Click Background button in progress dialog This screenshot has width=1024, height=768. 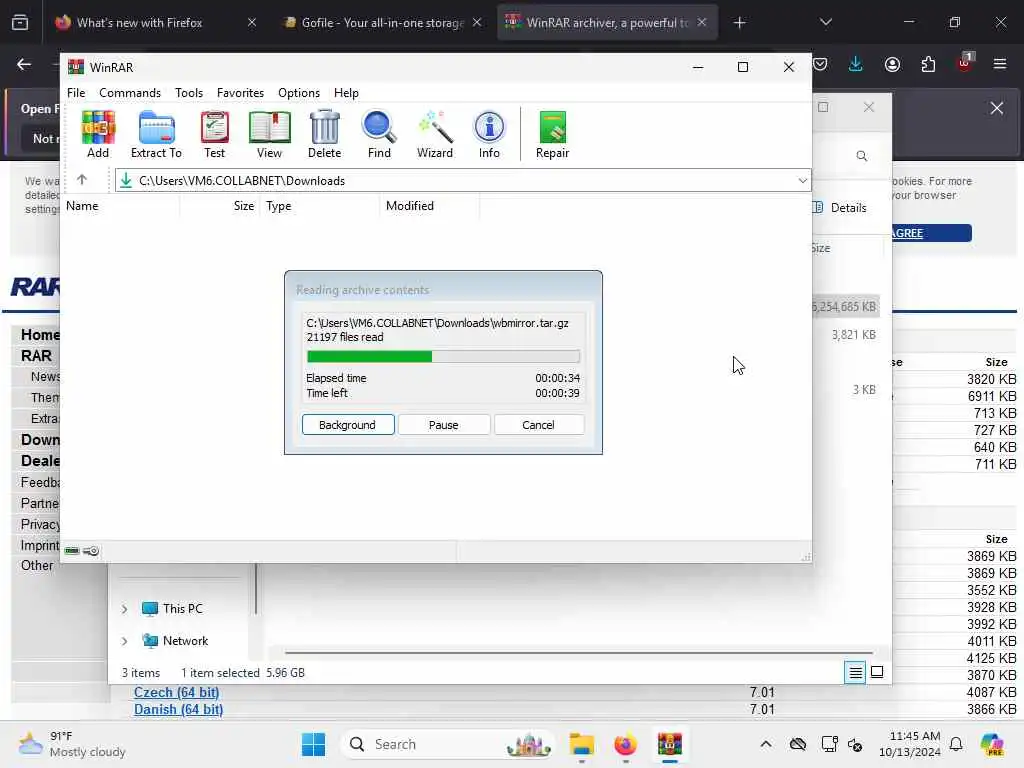(x=348, y=424)
